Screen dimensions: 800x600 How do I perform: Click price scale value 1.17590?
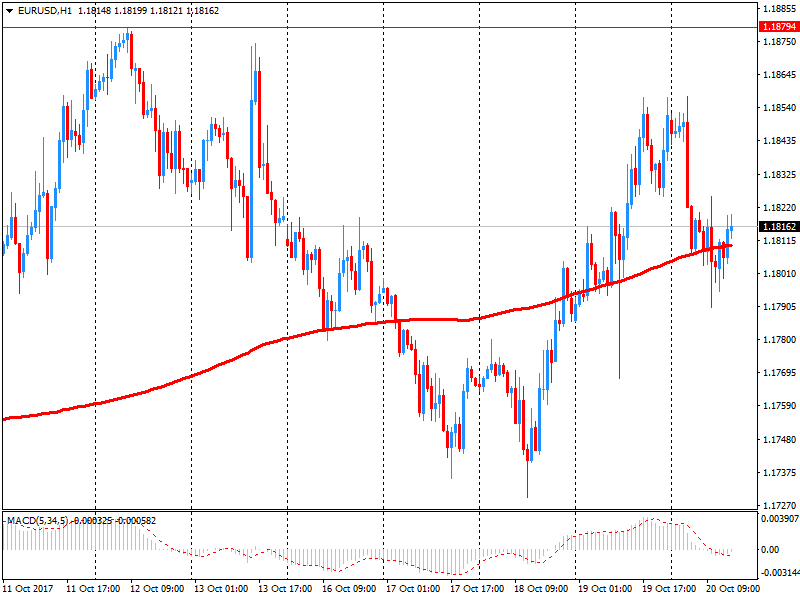tap(779, 406)
